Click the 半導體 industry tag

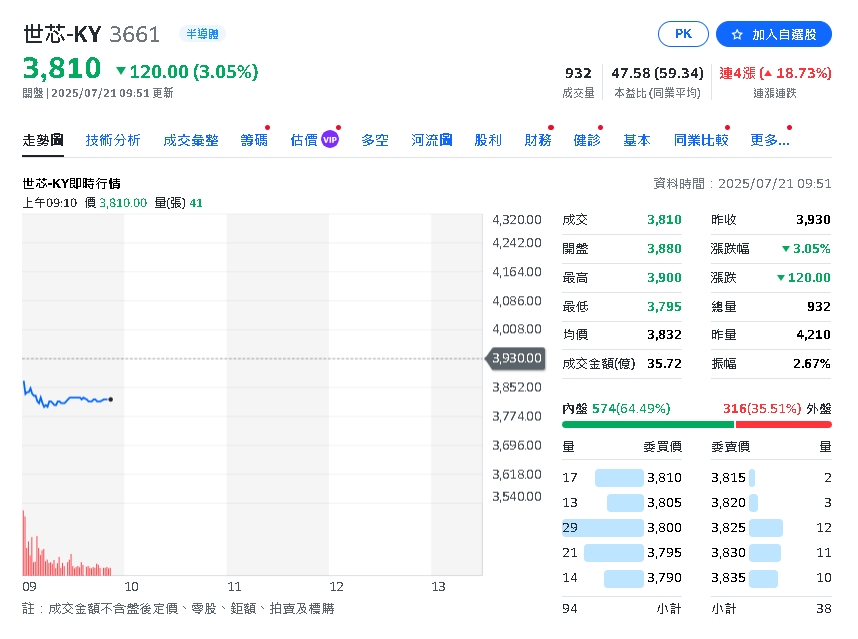202,33
